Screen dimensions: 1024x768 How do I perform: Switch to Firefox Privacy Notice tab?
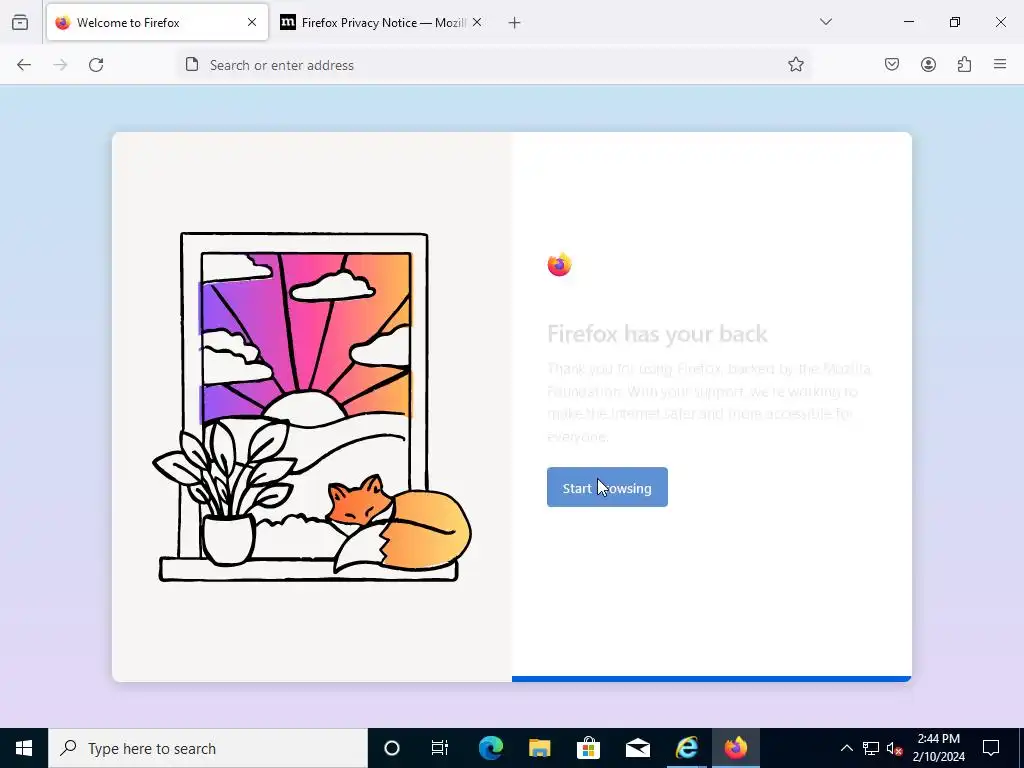382,22
